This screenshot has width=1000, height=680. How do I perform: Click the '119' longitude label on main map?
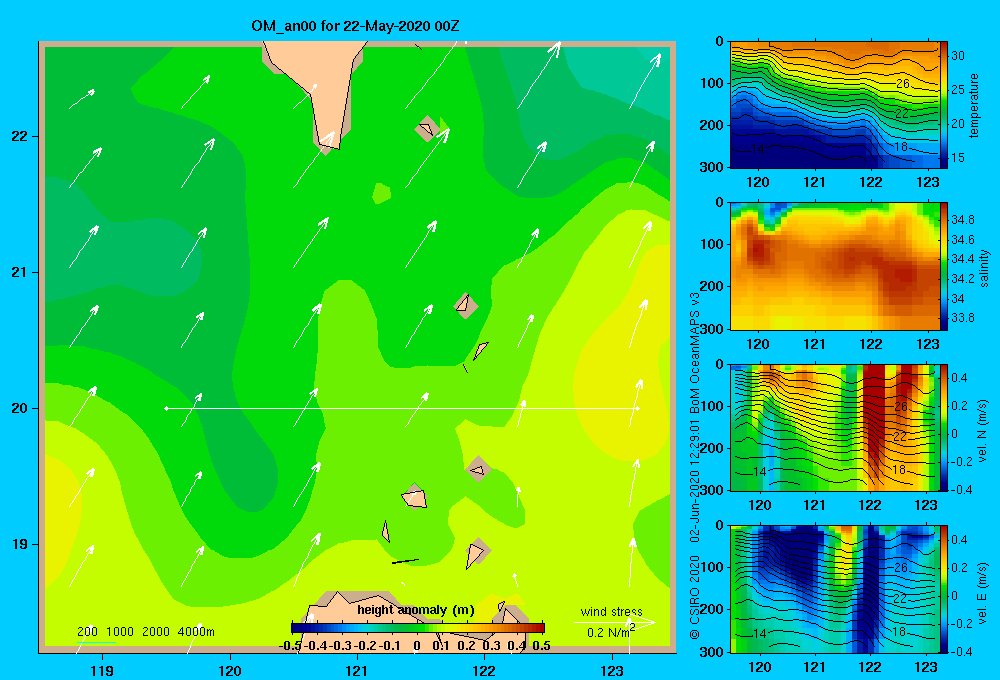102,670
